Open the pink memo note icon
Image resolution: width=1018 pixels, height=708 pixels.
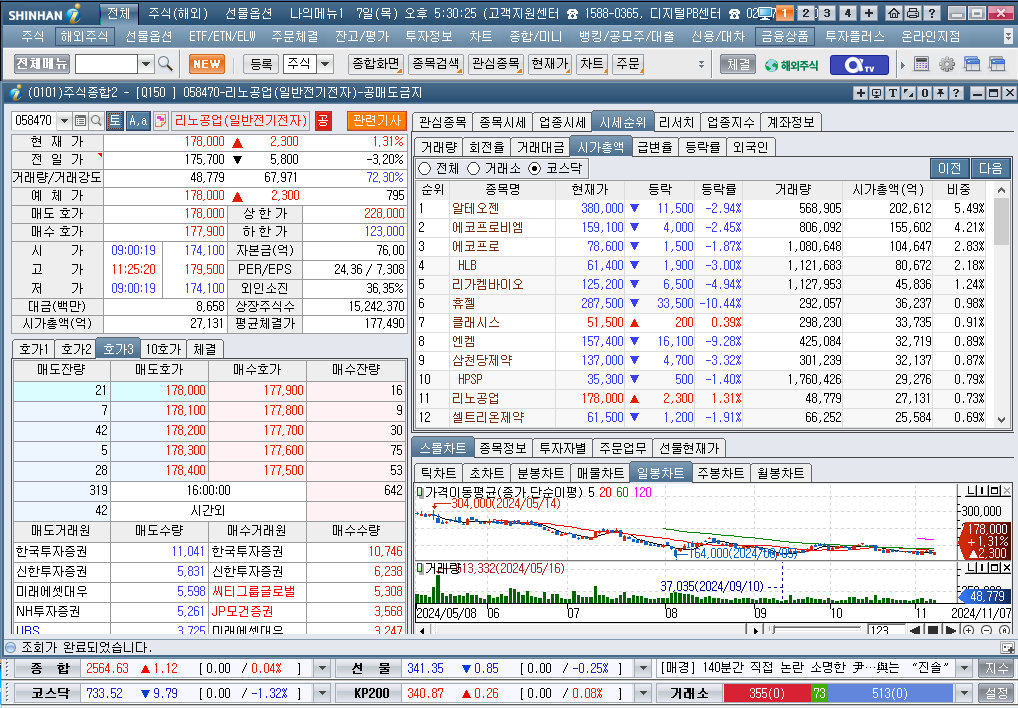coord(160,120)
